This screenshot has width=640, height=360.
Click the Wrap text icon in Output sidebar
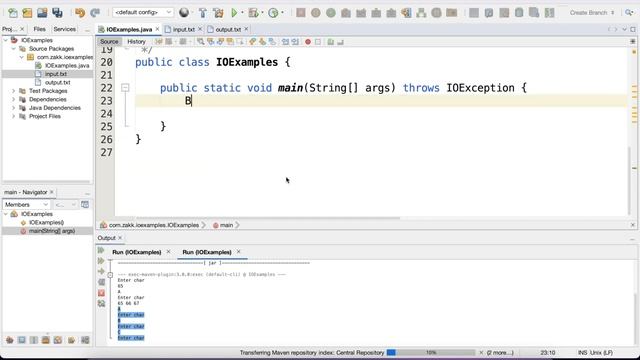point(101,282)
